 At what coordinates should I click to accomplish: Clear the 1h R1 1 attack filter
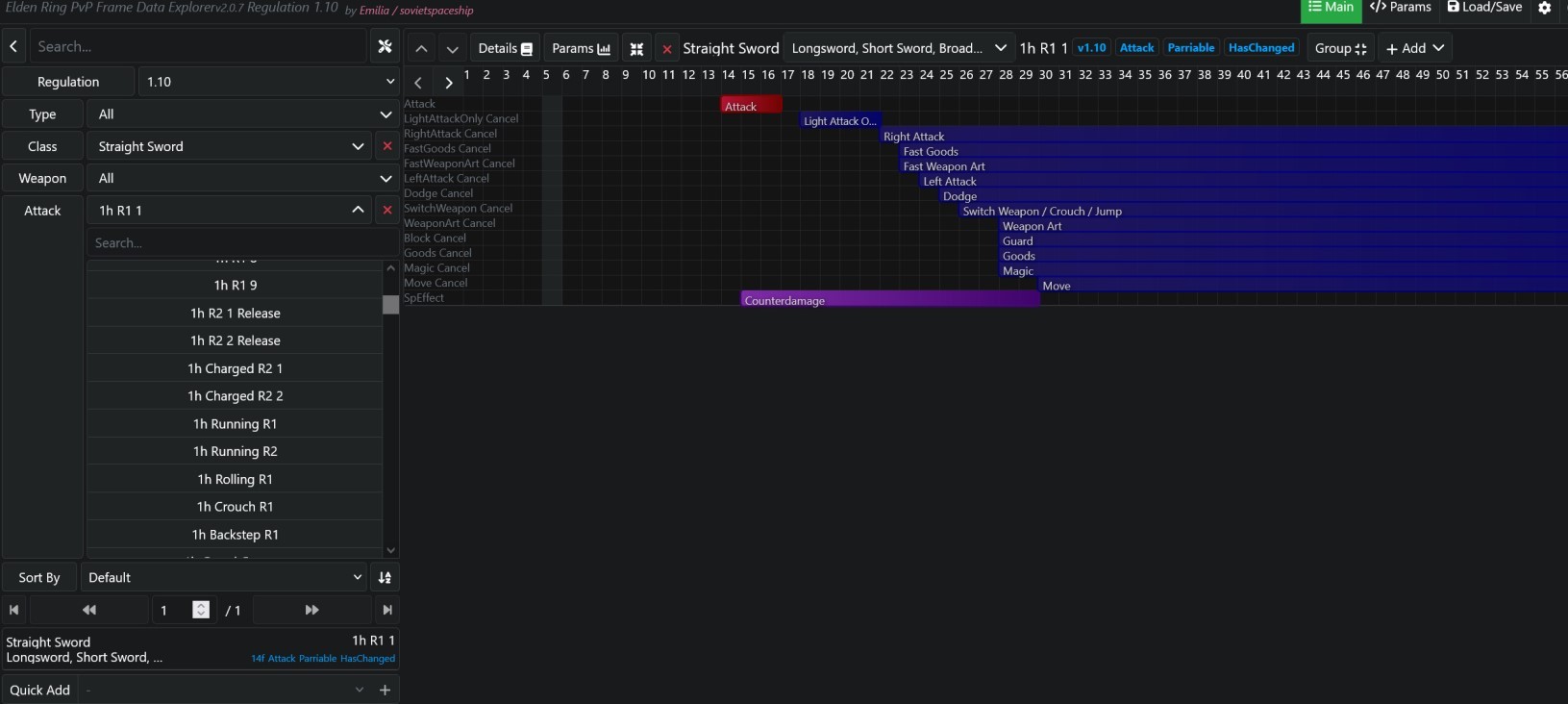coord(387,210)
